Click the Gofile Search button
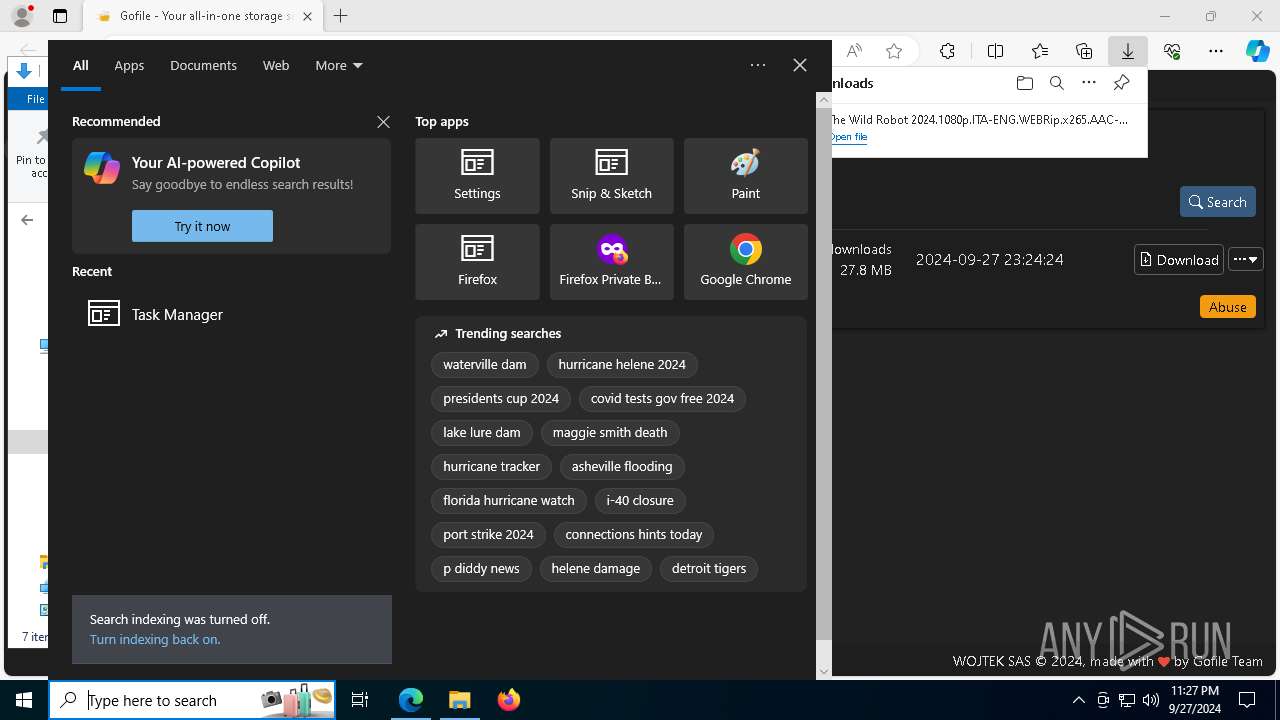 (1217, 202)
